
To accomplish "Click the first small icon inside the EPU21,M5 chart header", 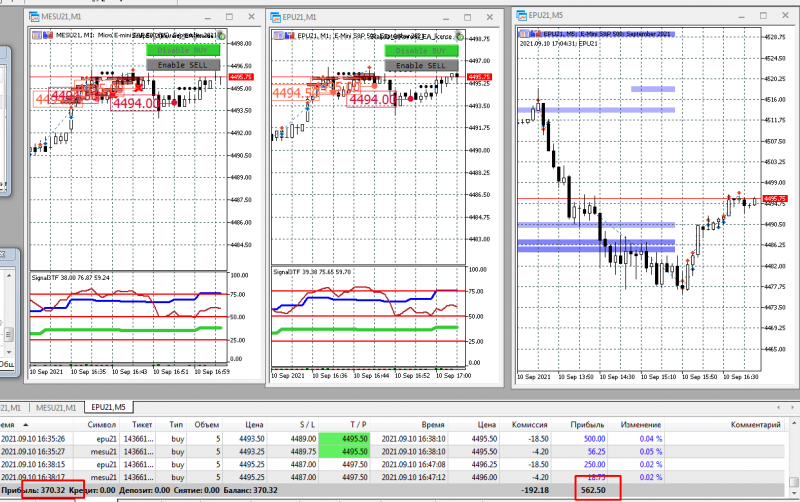I will coord(524,34).
